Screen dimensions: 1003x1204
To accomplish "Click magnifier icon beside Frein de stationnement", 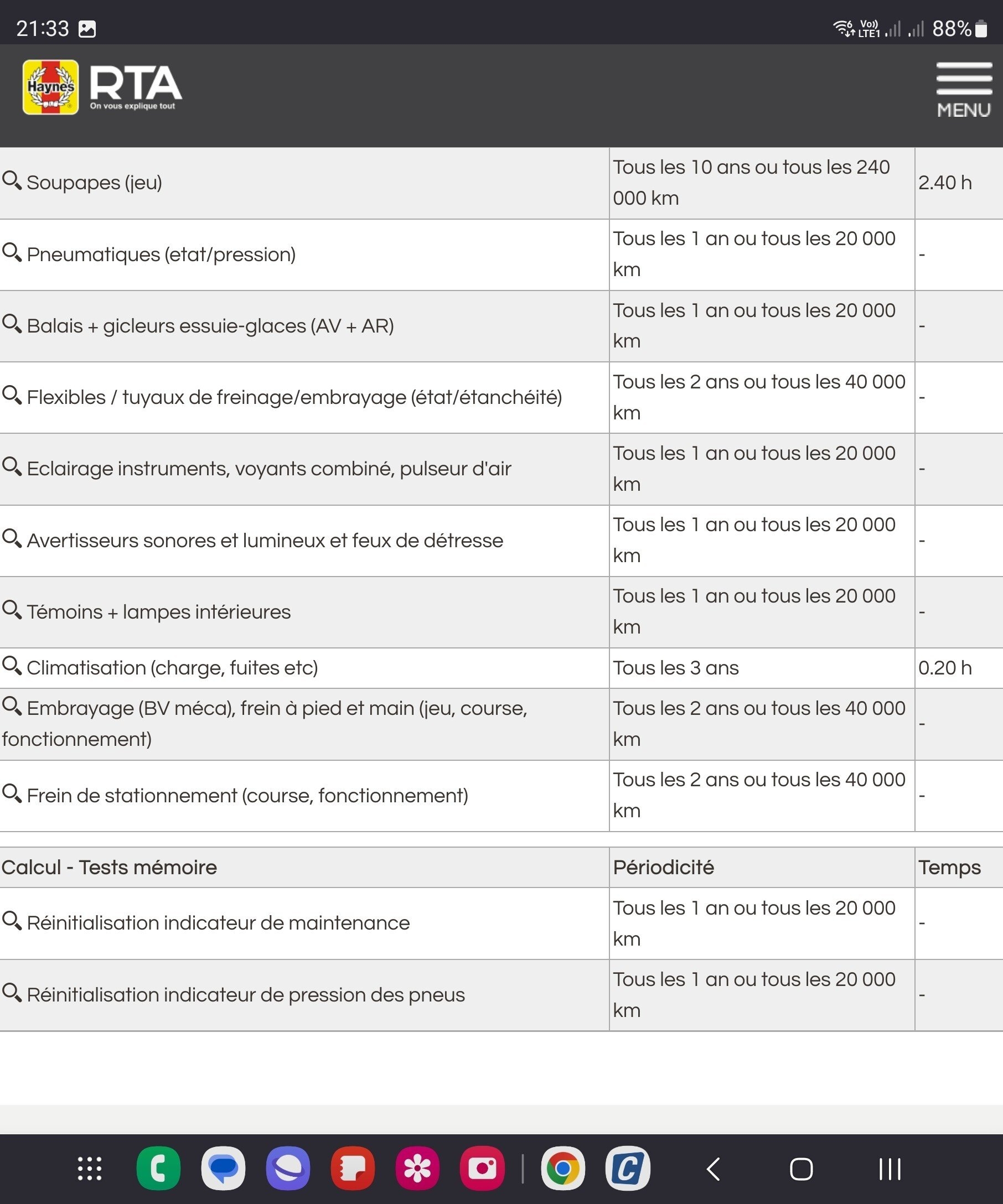I will (x=12, y=793).
